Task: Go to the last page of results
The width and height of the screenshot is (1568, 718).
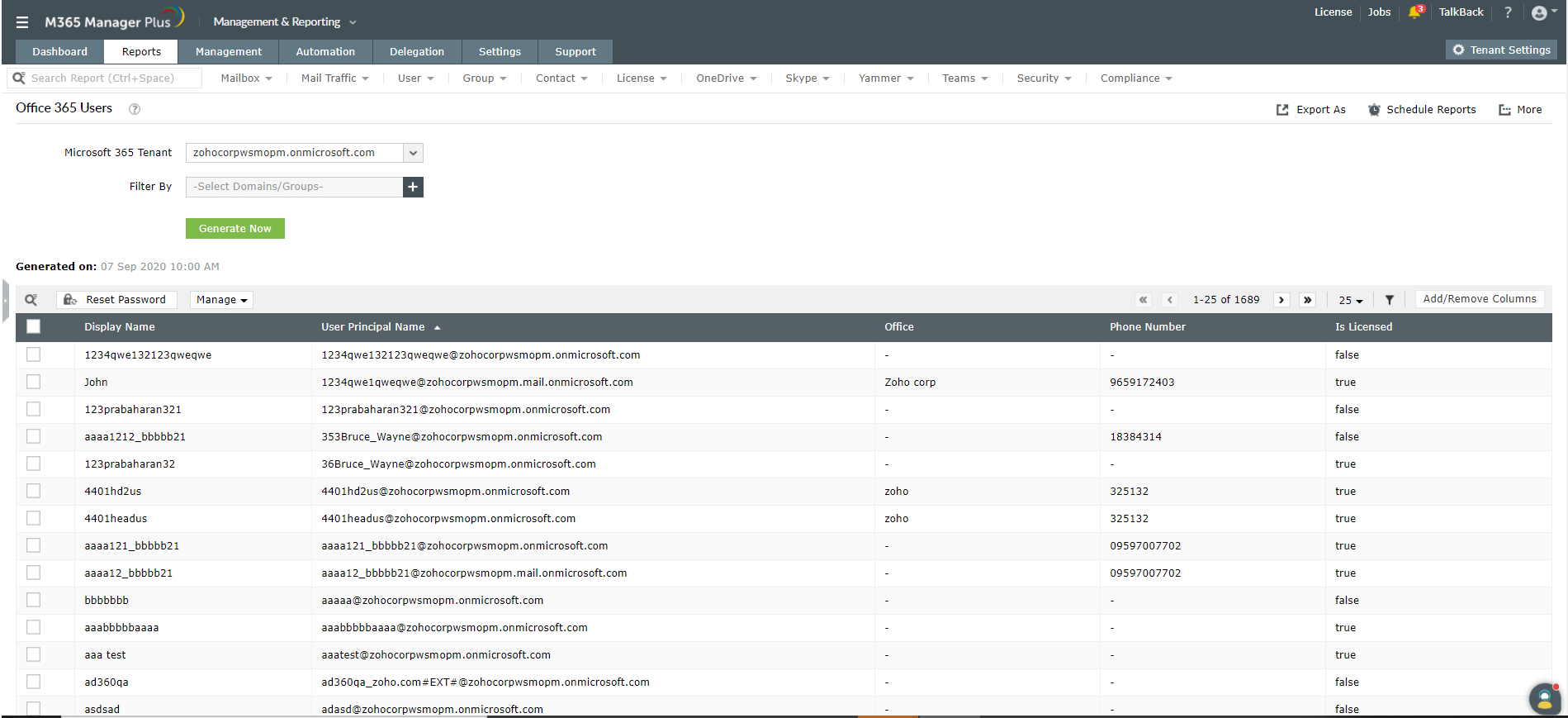Action: pos(1307,300)
